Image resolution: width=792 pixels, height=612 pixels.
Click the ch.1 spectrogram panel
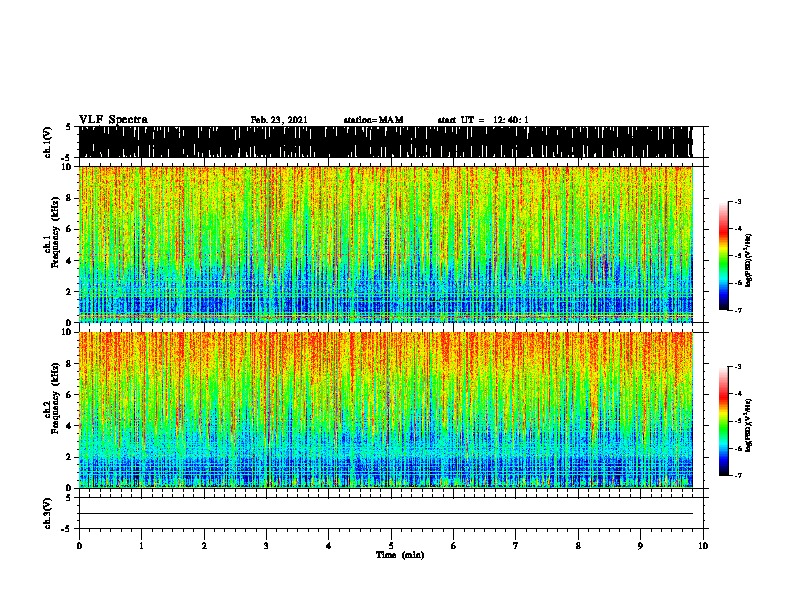385,244
